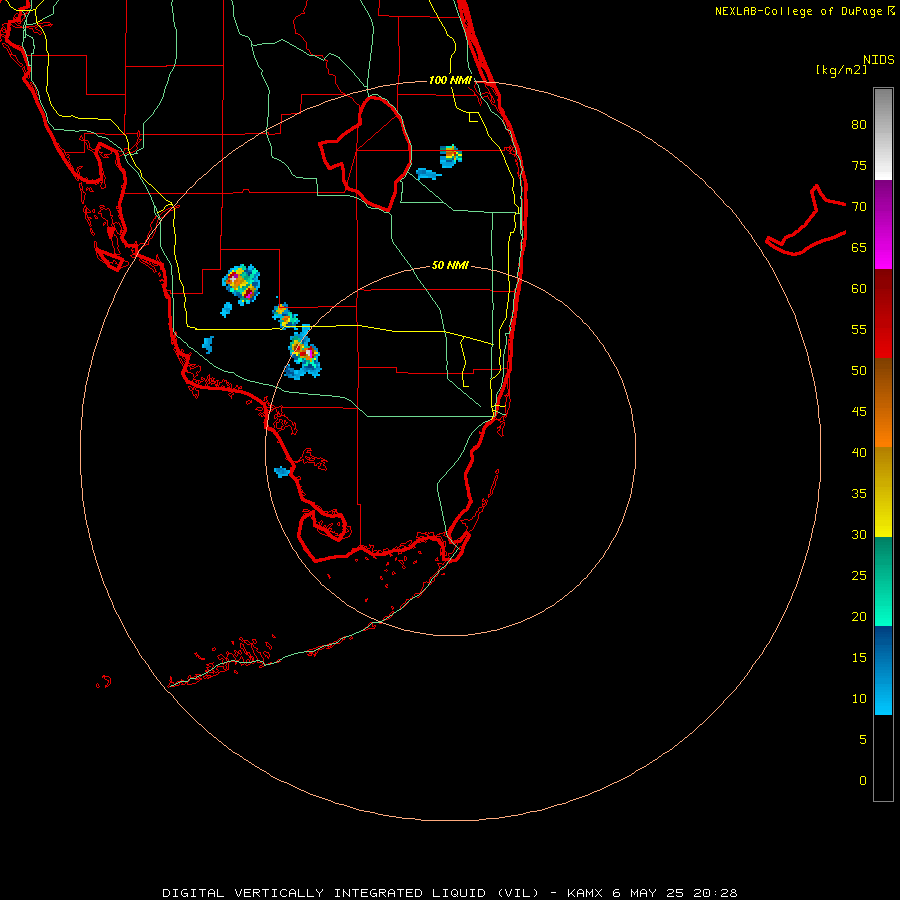Pick the yellow colorbar segment
900x900 pixels.
[x=883, y=492]
